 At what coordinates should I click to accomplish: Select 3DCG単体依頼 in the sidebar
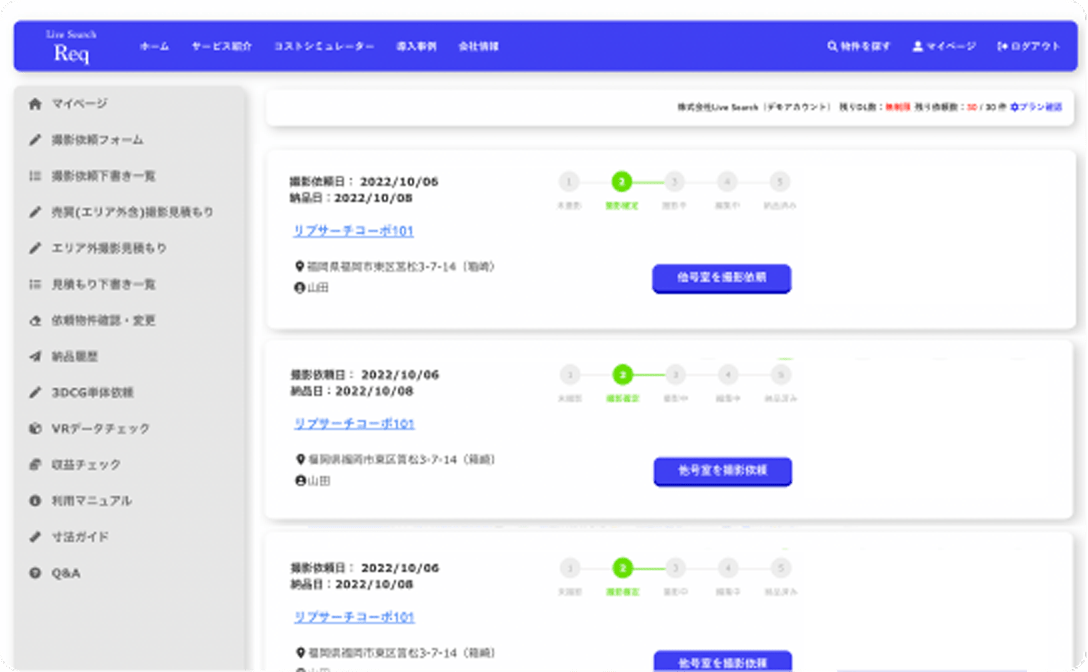[92, 393]
